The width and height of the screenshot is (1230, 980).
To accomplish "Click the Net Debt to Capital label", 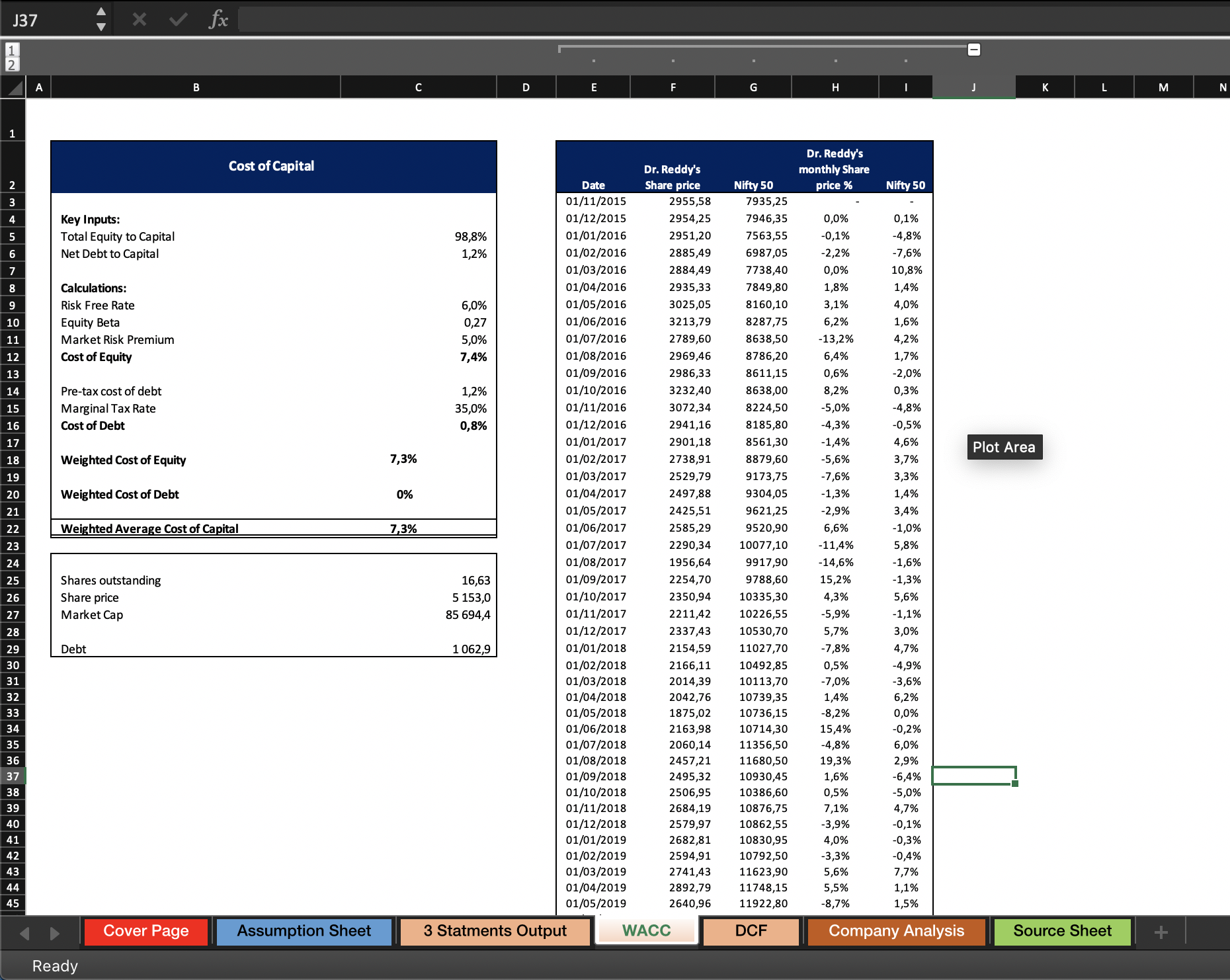I will [x=110, y=254].
